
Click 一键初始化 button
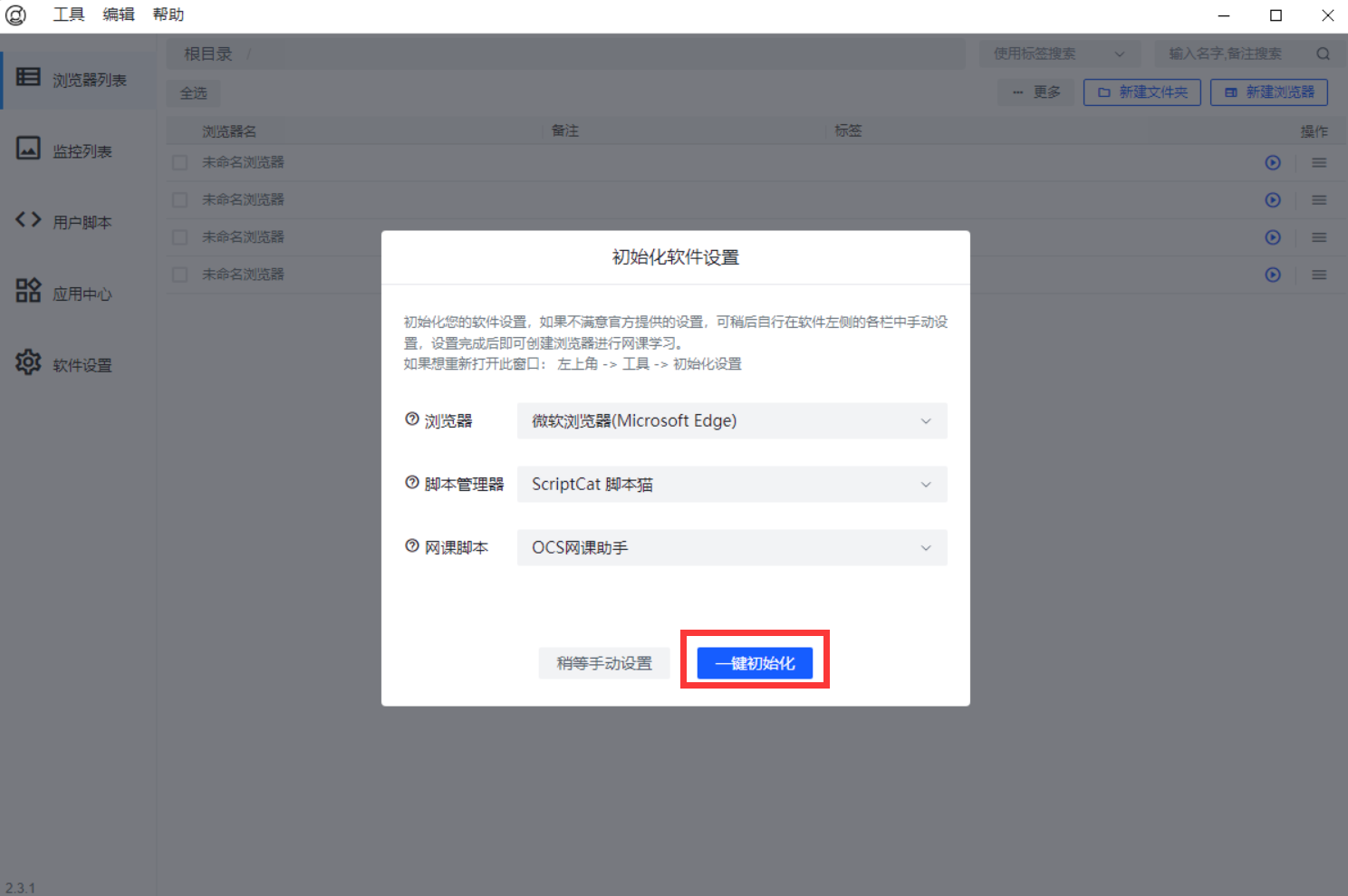(755, 663)
